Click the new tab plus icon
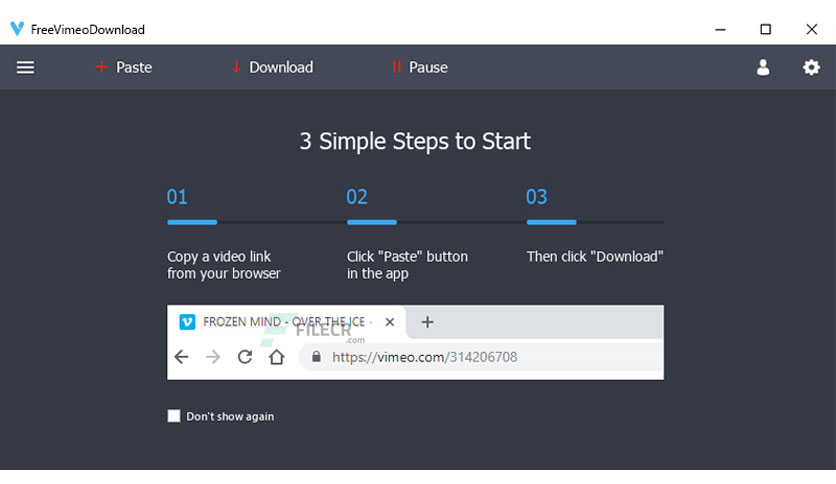Screen dimensions: 836x484 tap(427, 322)
